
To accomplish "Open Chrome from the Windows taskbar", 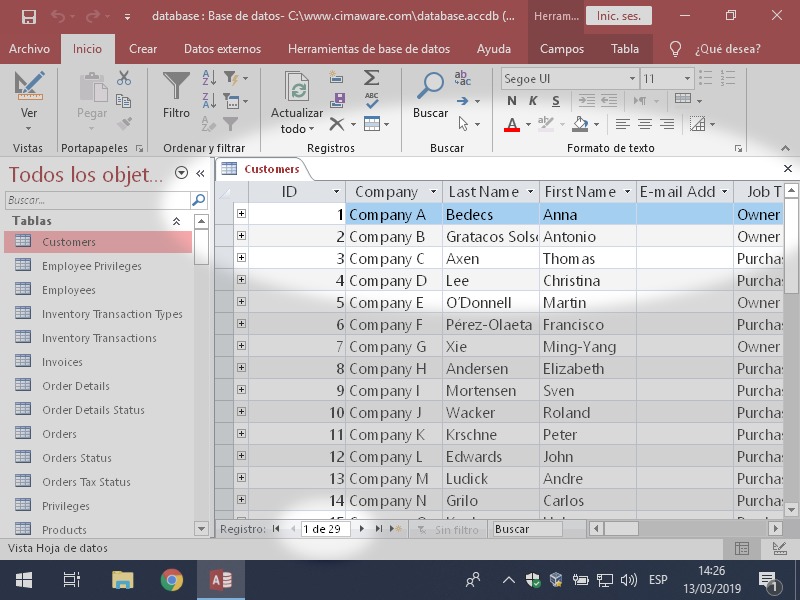I will [x=172, y=580].
